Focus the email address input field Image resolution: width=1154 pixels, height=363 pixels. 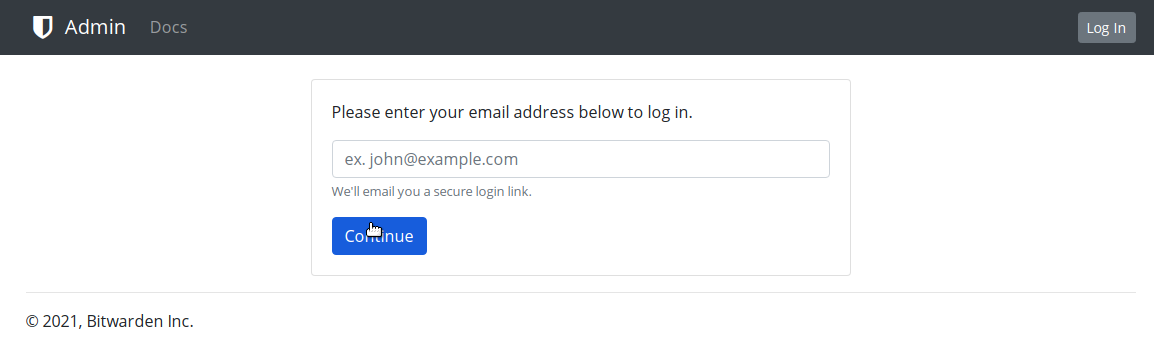click(581, 159)
